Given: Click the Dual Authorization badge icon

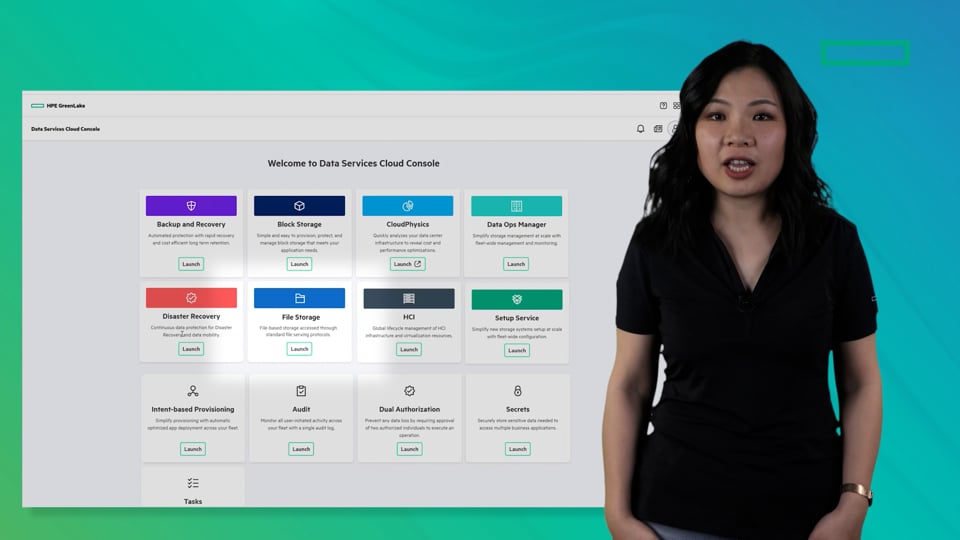Looking at the screenshot, I should [x=410, y=391].
